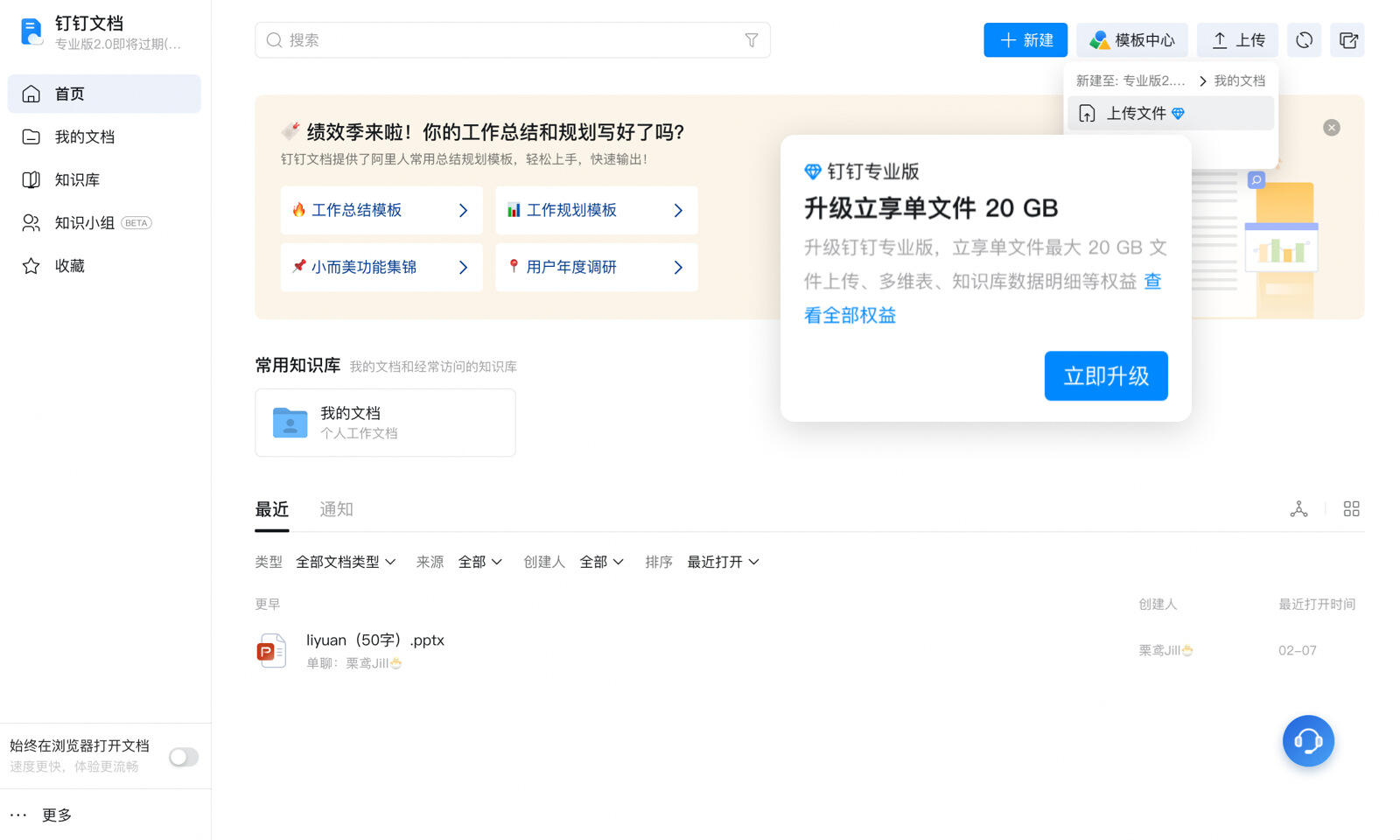Click the 新建 new document button
The height and width of the screenshot is (840, 1400).
(1025, 40)
